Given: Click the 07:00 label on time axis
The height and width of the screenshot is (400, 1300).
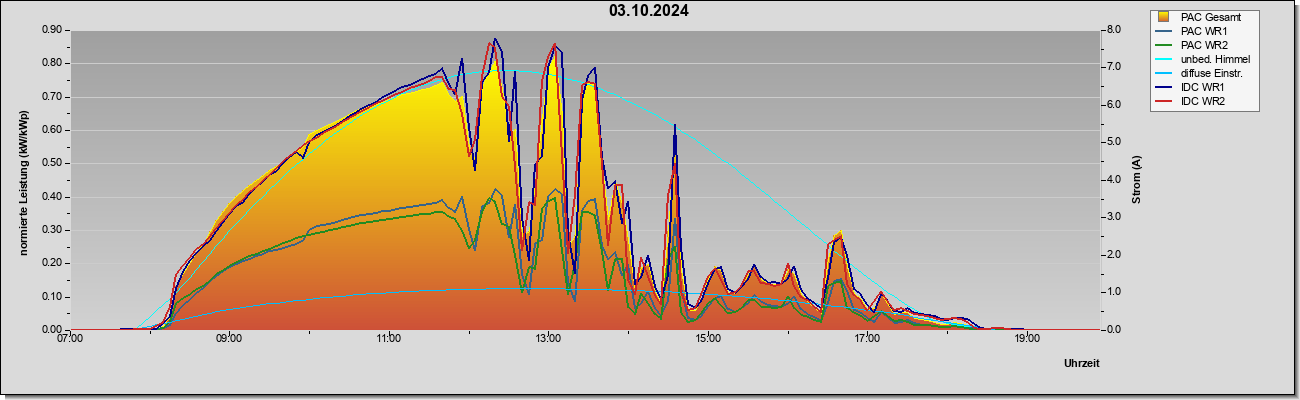Looking at the screenshot, I should coord(70,339).
